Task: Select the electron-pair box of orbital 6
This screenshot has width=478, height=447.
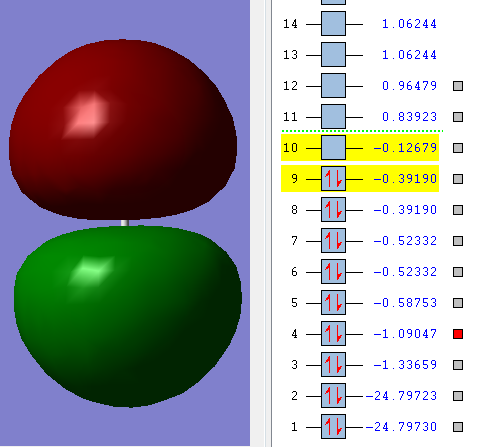Action: 333,272
